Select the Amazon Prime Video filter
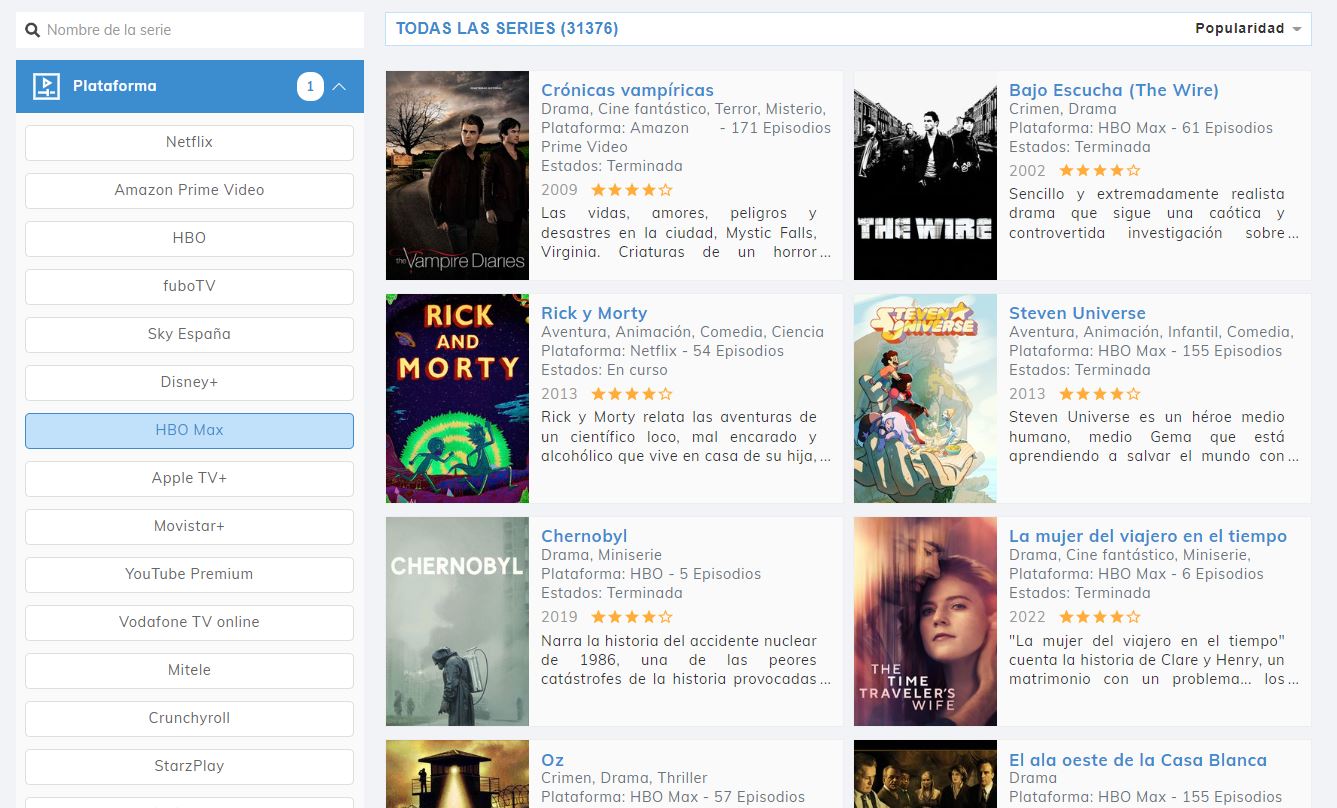The image size is (1337, 808). coord(189,190)
